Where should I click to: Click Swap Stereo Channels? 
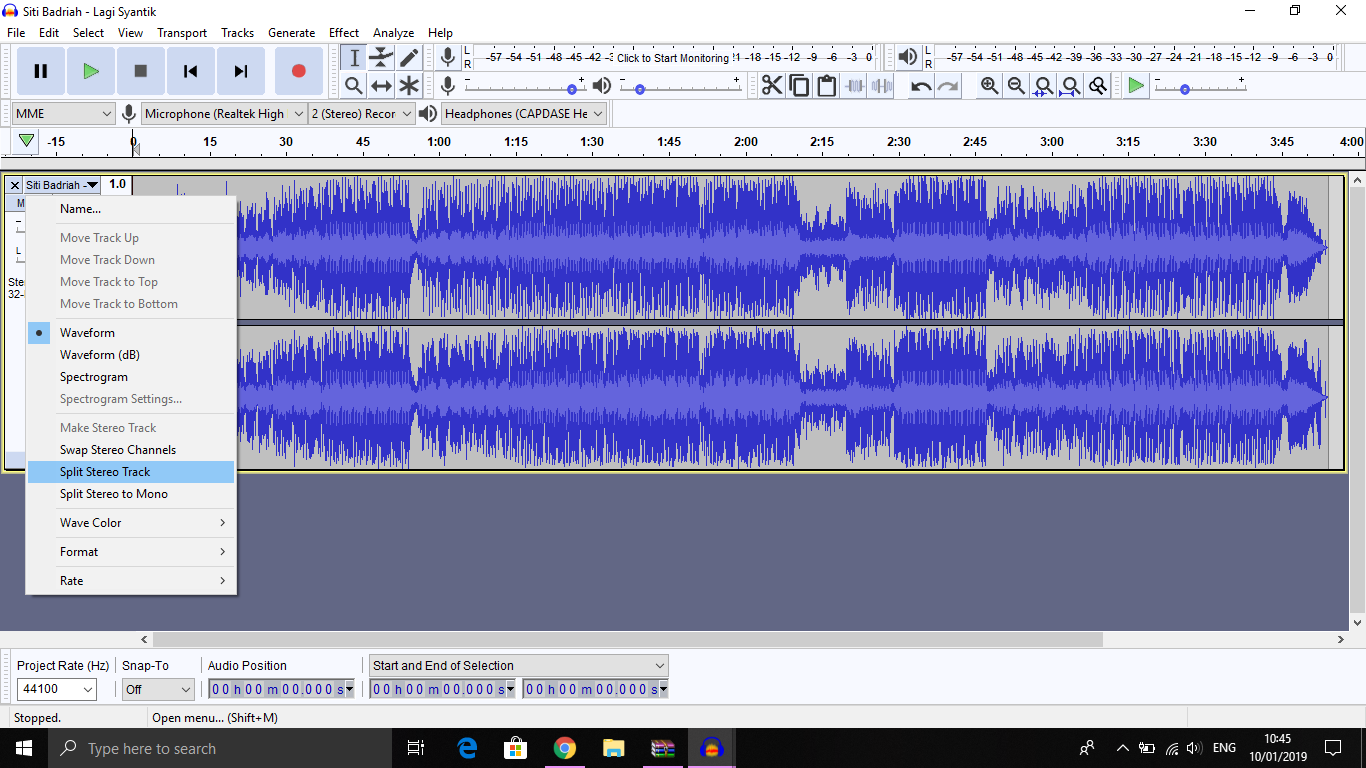[x=118, y=450]
